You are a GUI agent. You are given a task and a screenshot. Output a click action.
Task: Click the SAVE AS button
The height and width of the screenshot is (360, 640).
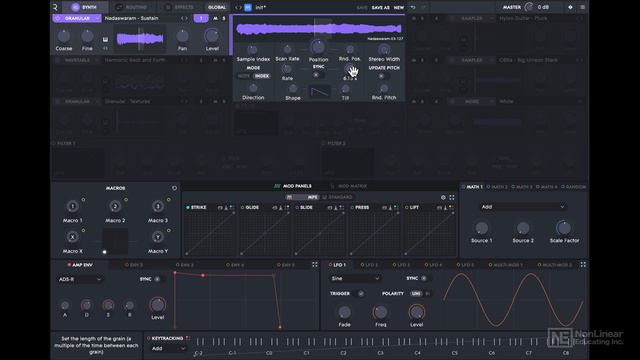point(380,7)
